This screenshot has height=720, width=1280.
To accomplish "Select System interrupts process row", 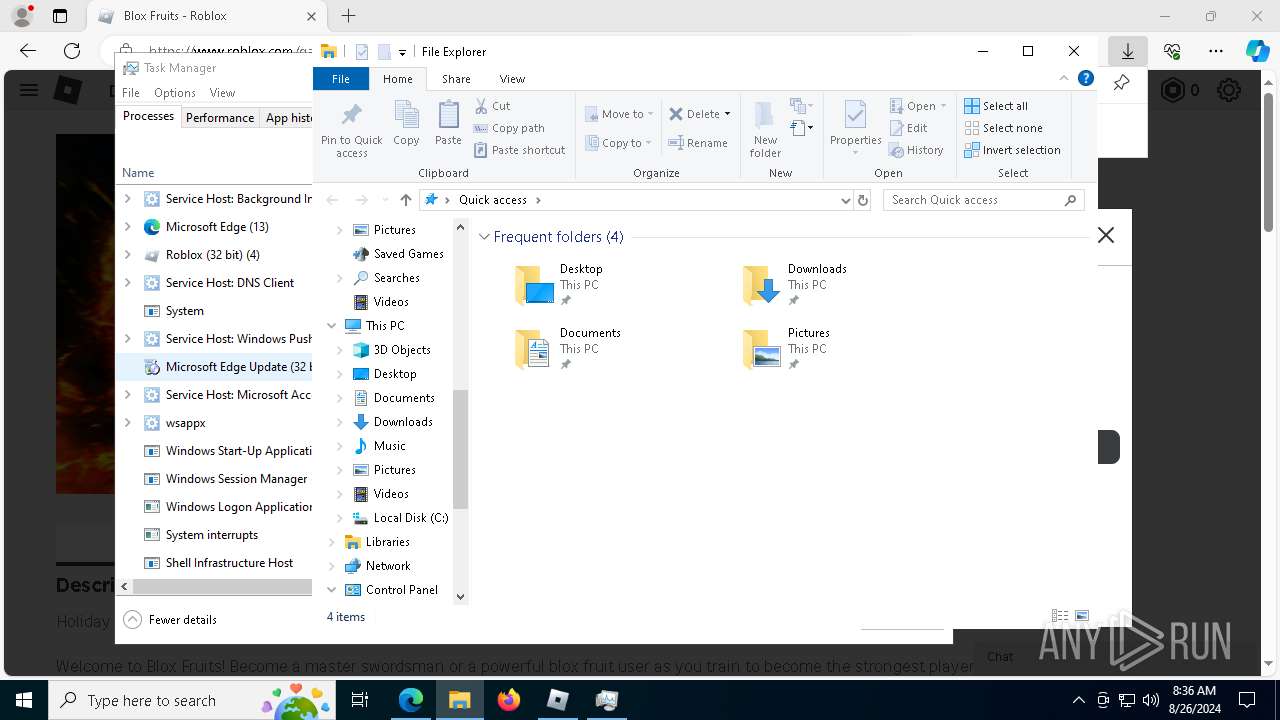I will coord(215,535).
